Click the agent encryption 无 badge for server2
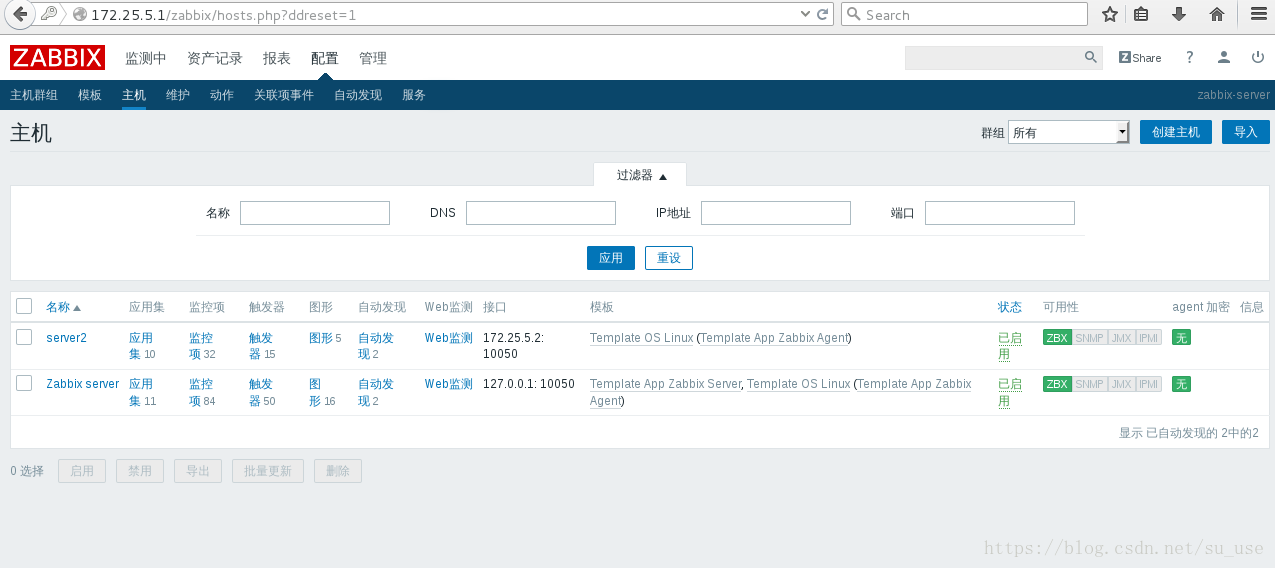This screenshot has height=568, width=1275. pyautogui.click(x=1181, y=338)
